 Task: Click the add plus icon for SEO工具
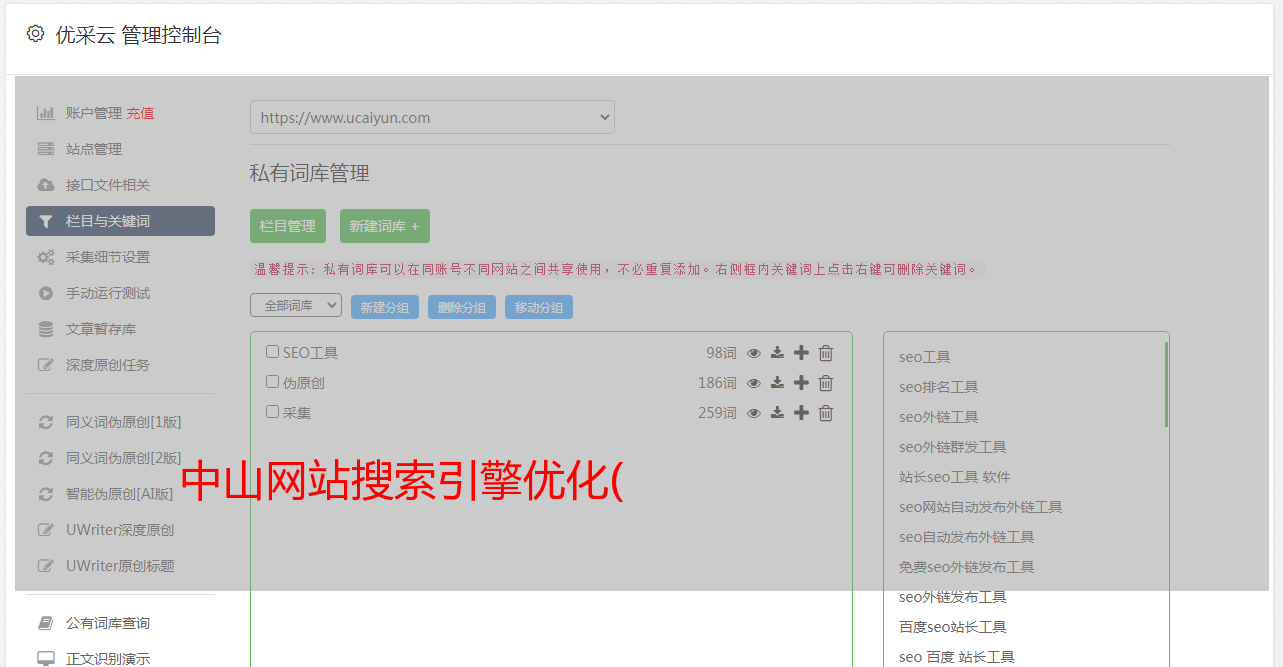(x=801, y=353)
